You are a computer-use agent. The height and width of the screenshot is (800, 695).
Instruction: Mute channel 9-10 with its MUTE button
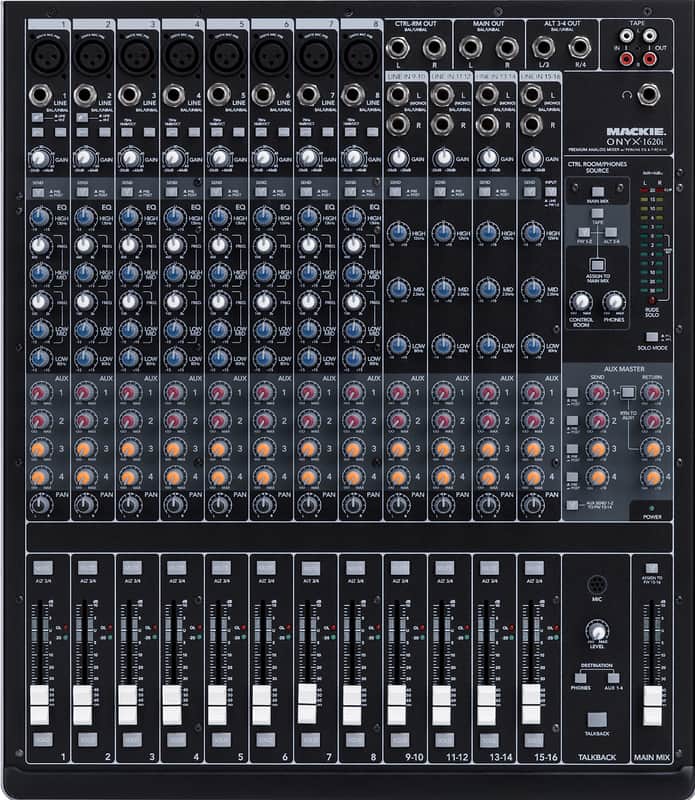point(400,567)
